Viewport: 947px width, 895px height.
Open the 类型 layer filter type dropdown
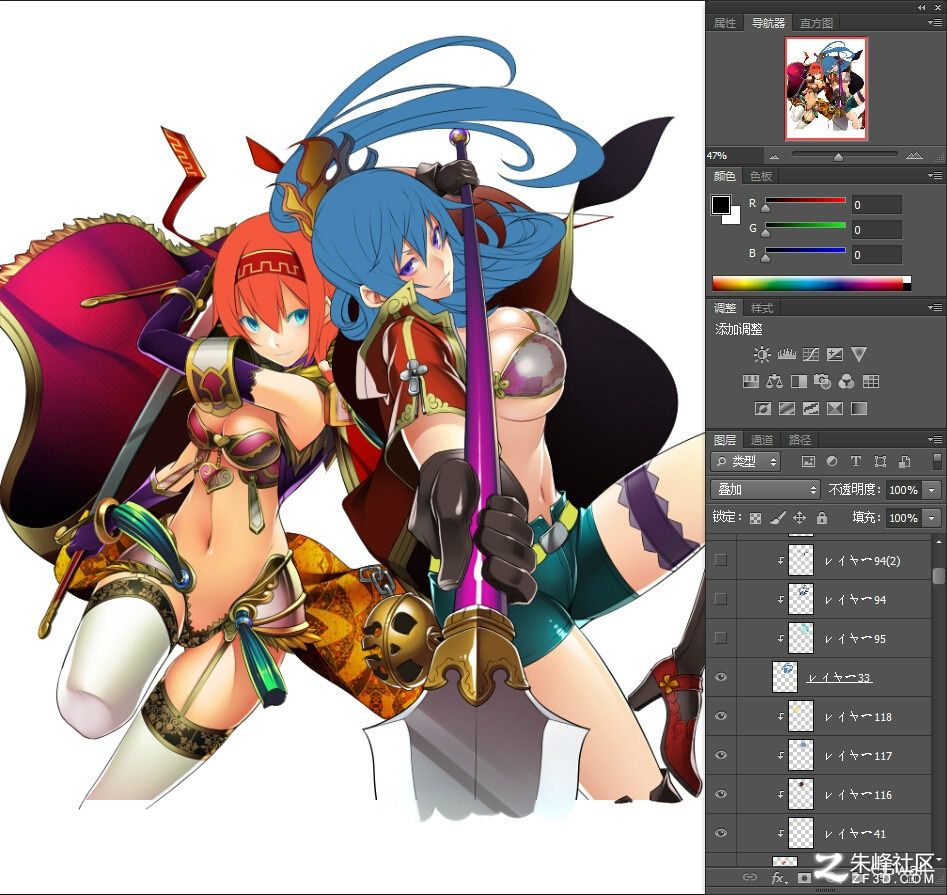(745, 462)
